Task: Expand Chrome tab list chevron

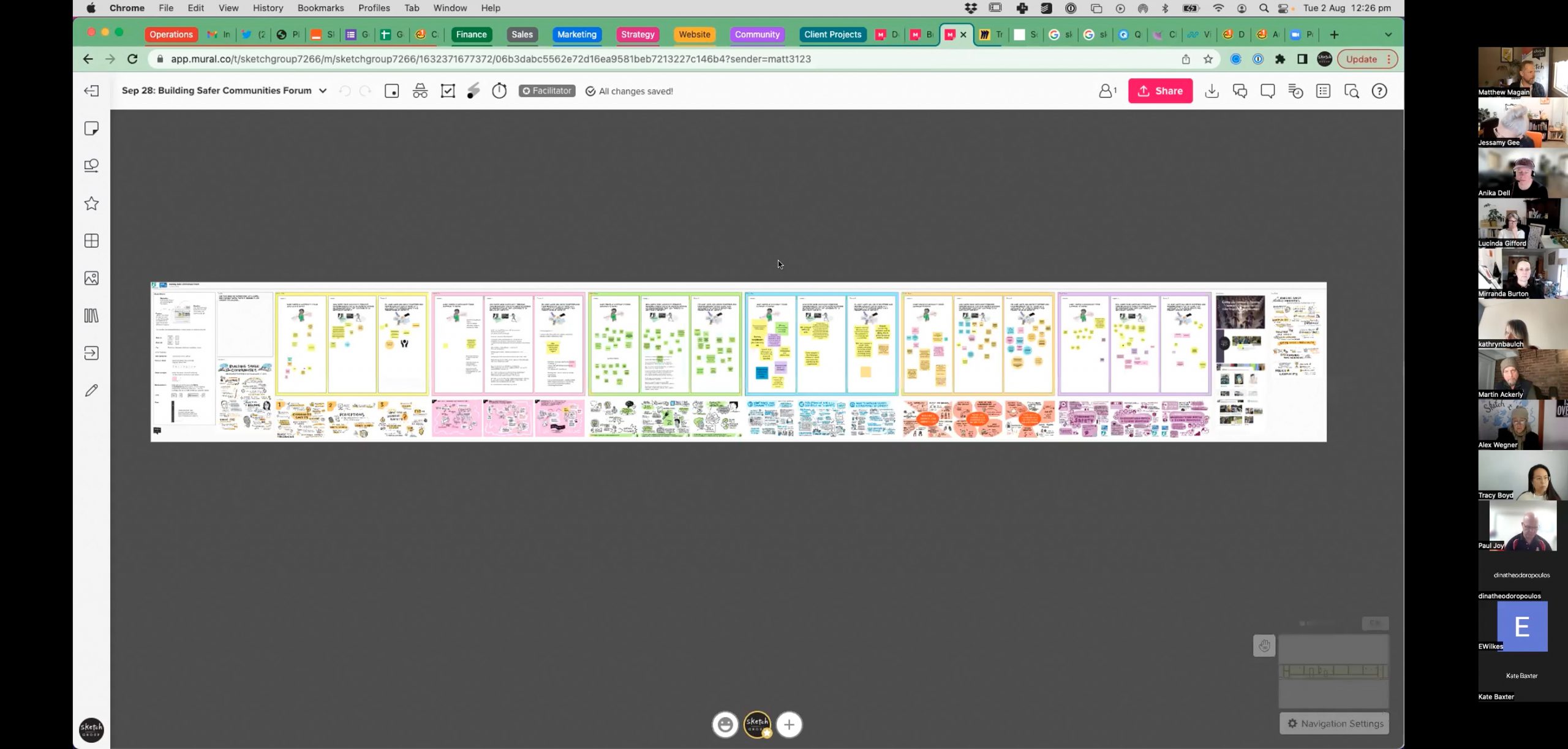Action: (1388, 35)
